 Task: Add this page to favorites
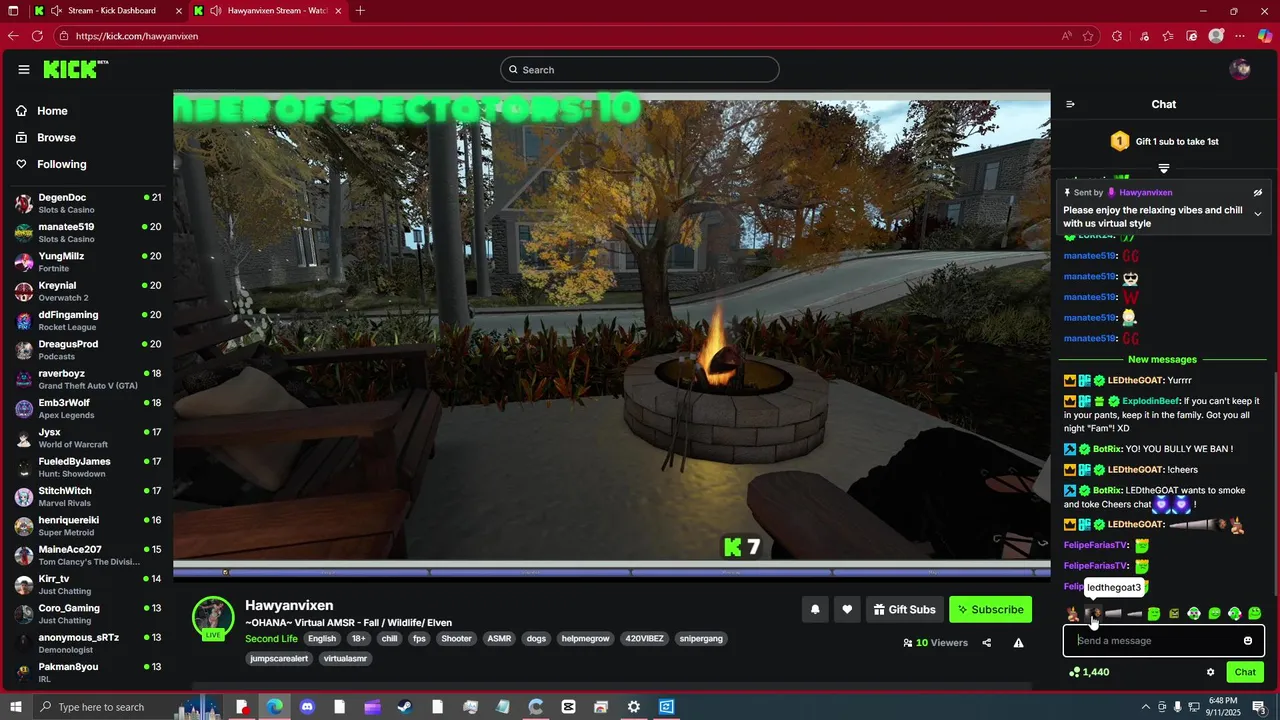pyautogui.click(x=1088, y=36)
